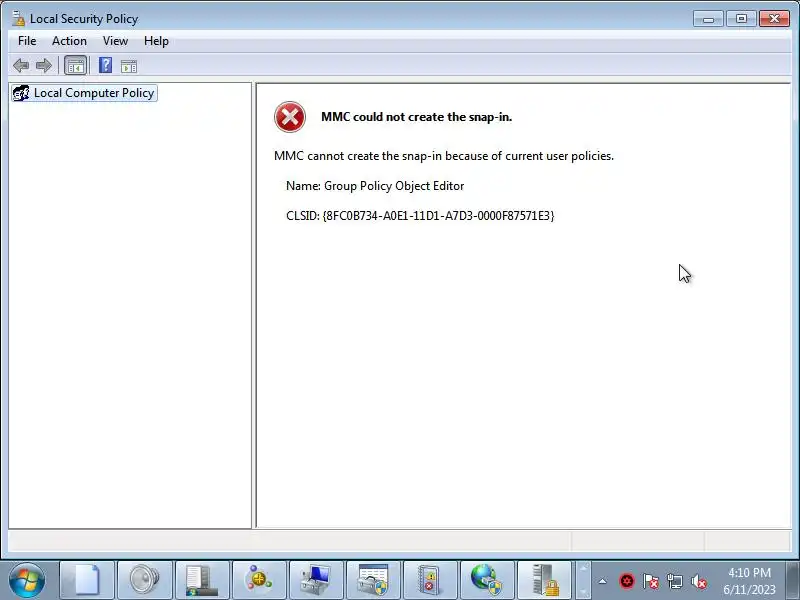The width and height of the screenshot is (800, 600).
Task: Open the server computer taskbar icon
Action: click(x=202, y=580)
